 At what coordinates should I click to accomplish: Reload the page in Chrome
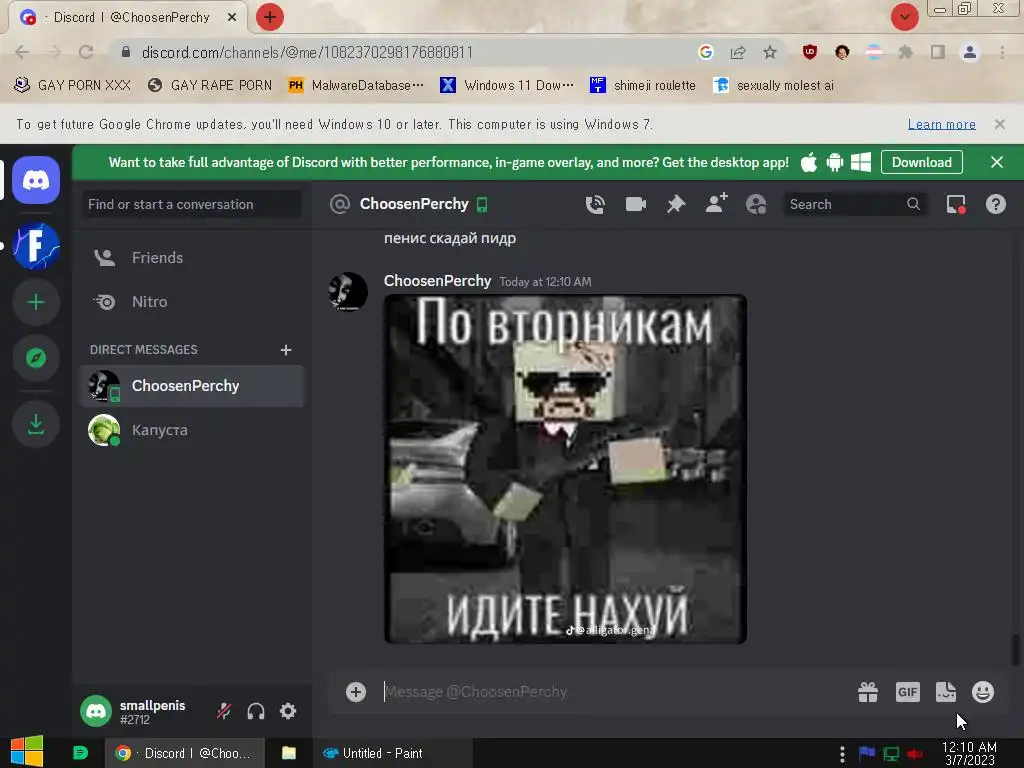pos(86,52)
